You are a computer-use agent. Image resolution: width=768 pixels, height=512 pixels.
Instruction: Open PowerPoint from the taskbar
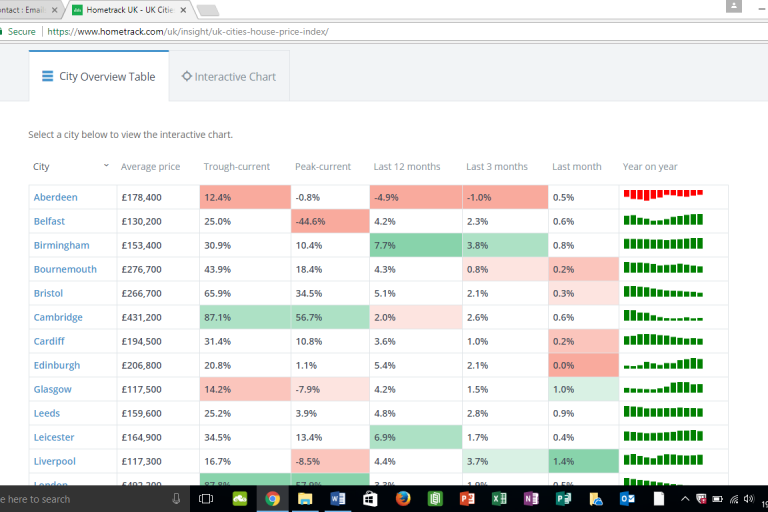pyautogui.click(x=467, y=498)
